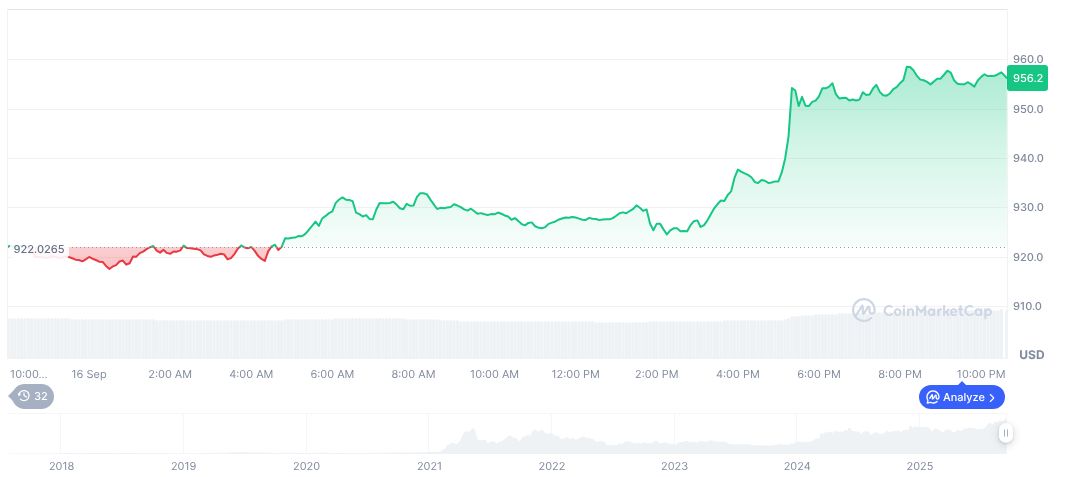Click 2021 on the overview timeline
This screenshot has height=477, width=1072.
point(429,466)
